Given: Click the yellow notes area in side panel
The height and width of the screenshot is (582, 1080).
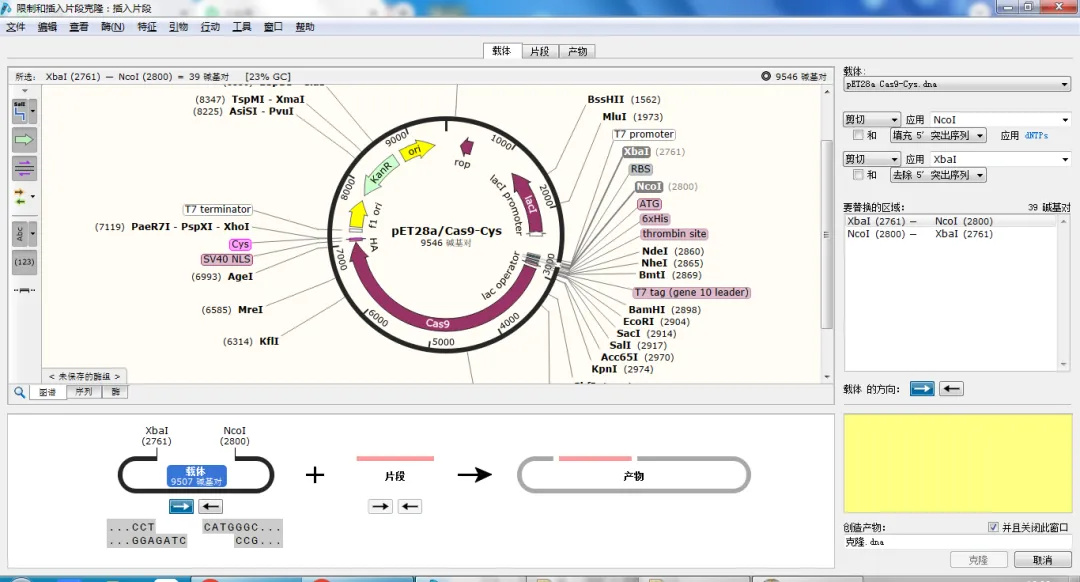Looking at the screenshot, I should coord(957,464).
